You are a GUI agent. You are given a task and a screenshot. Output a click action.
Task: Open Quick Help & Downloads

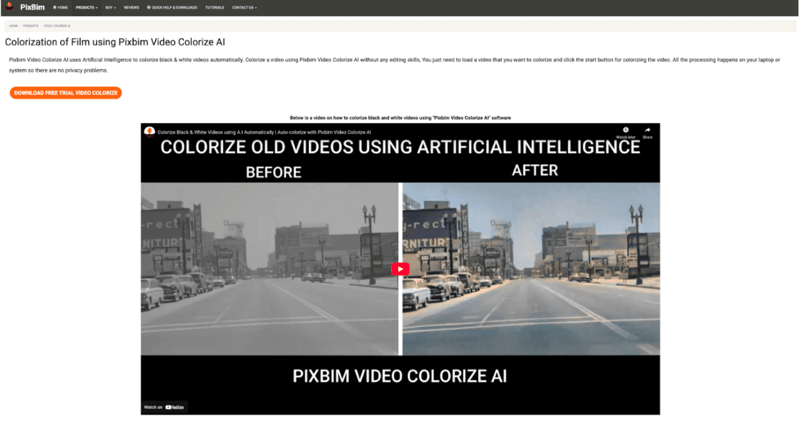[173, 7]
